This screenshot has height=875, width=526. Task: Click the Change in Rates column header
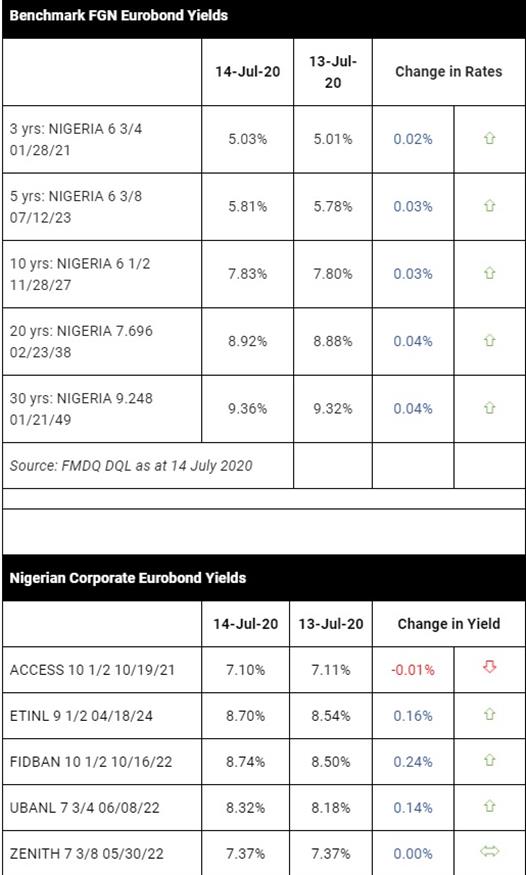tap(448, 71)
